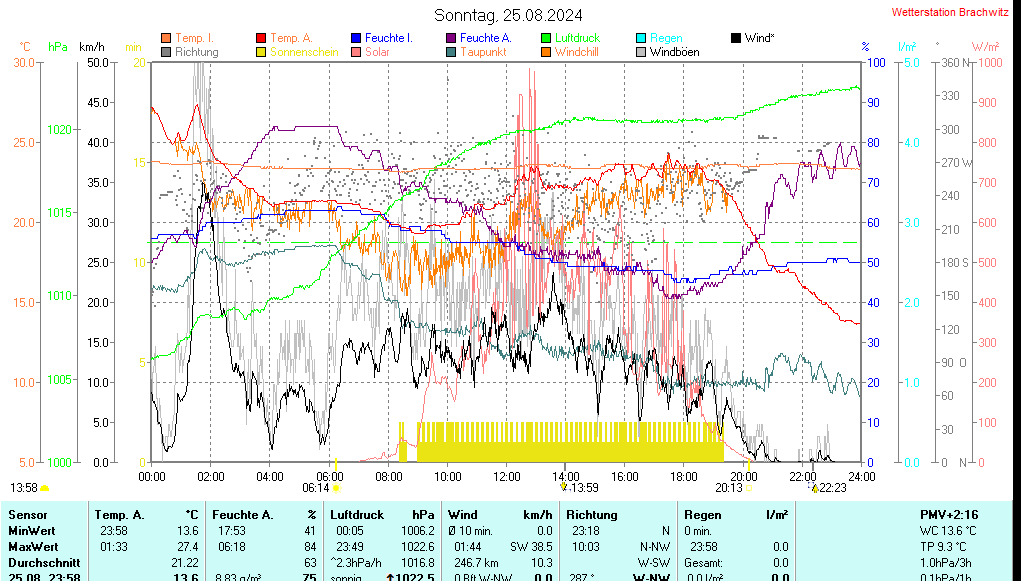The height and width of the screenshot is (581, 1021).
Task: Select the Windchill legend label
Action: tap(577, 52)
